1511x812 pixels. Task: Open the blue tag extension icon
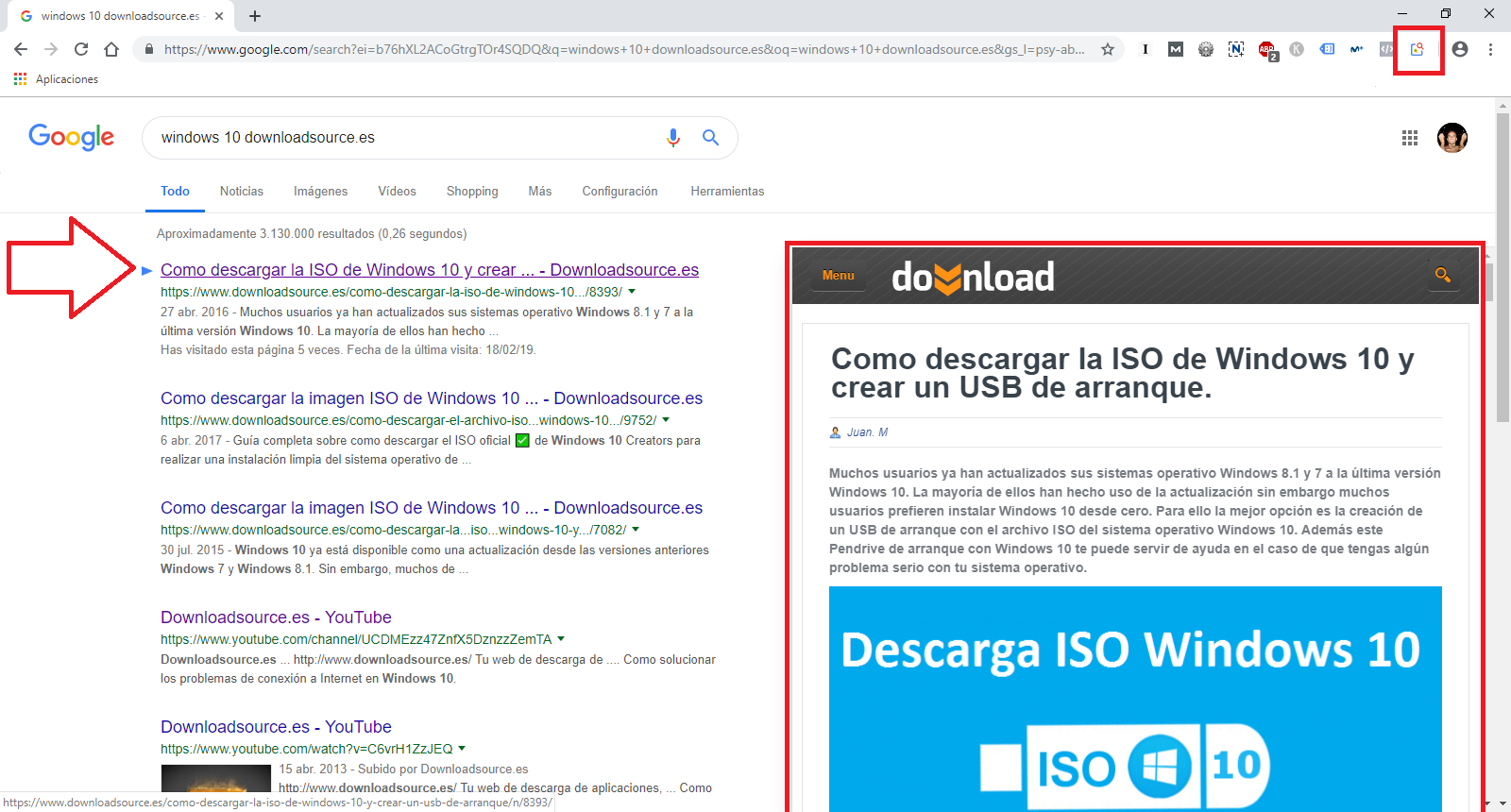pos(1327,49)
